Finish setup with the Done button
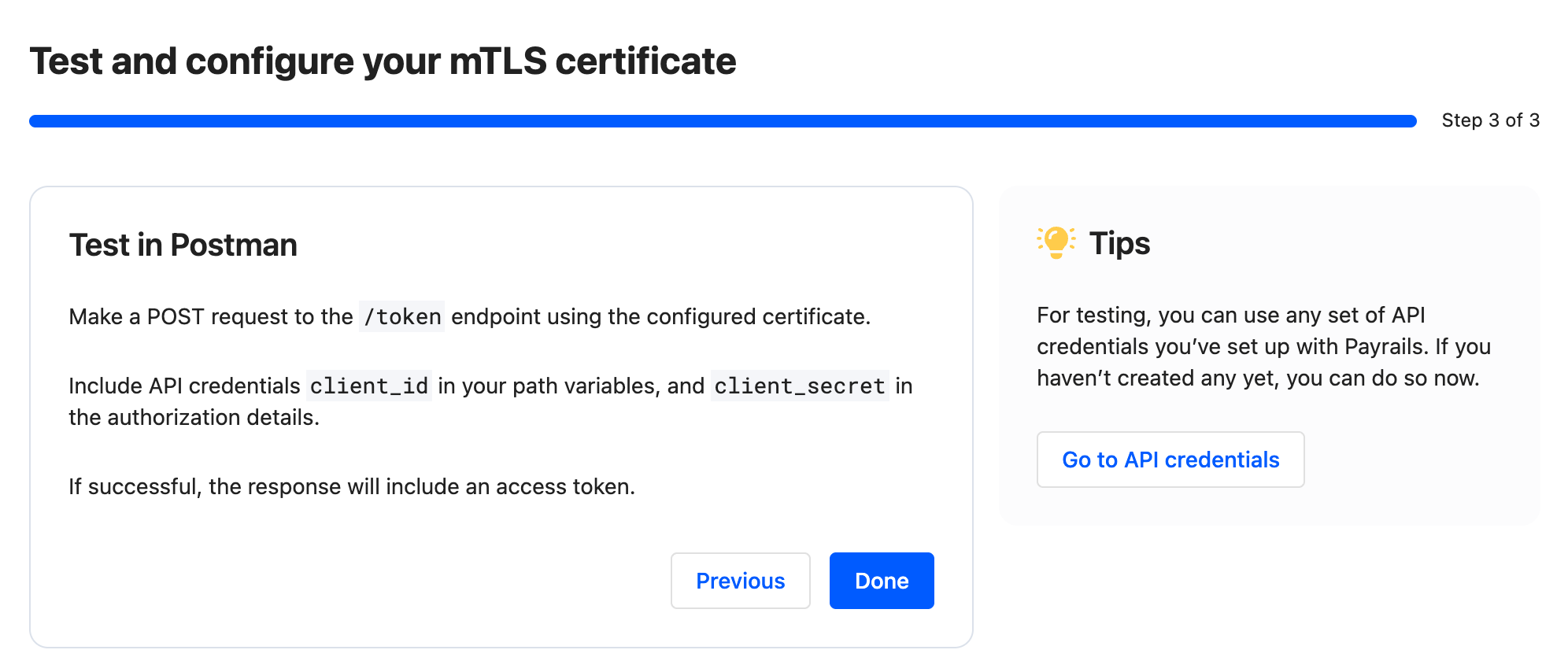 (x=882, y=581)
